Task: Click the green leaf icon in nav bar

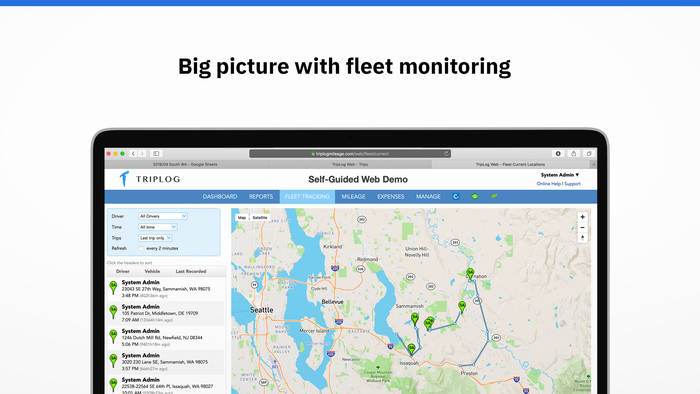Action: [494, 196]
